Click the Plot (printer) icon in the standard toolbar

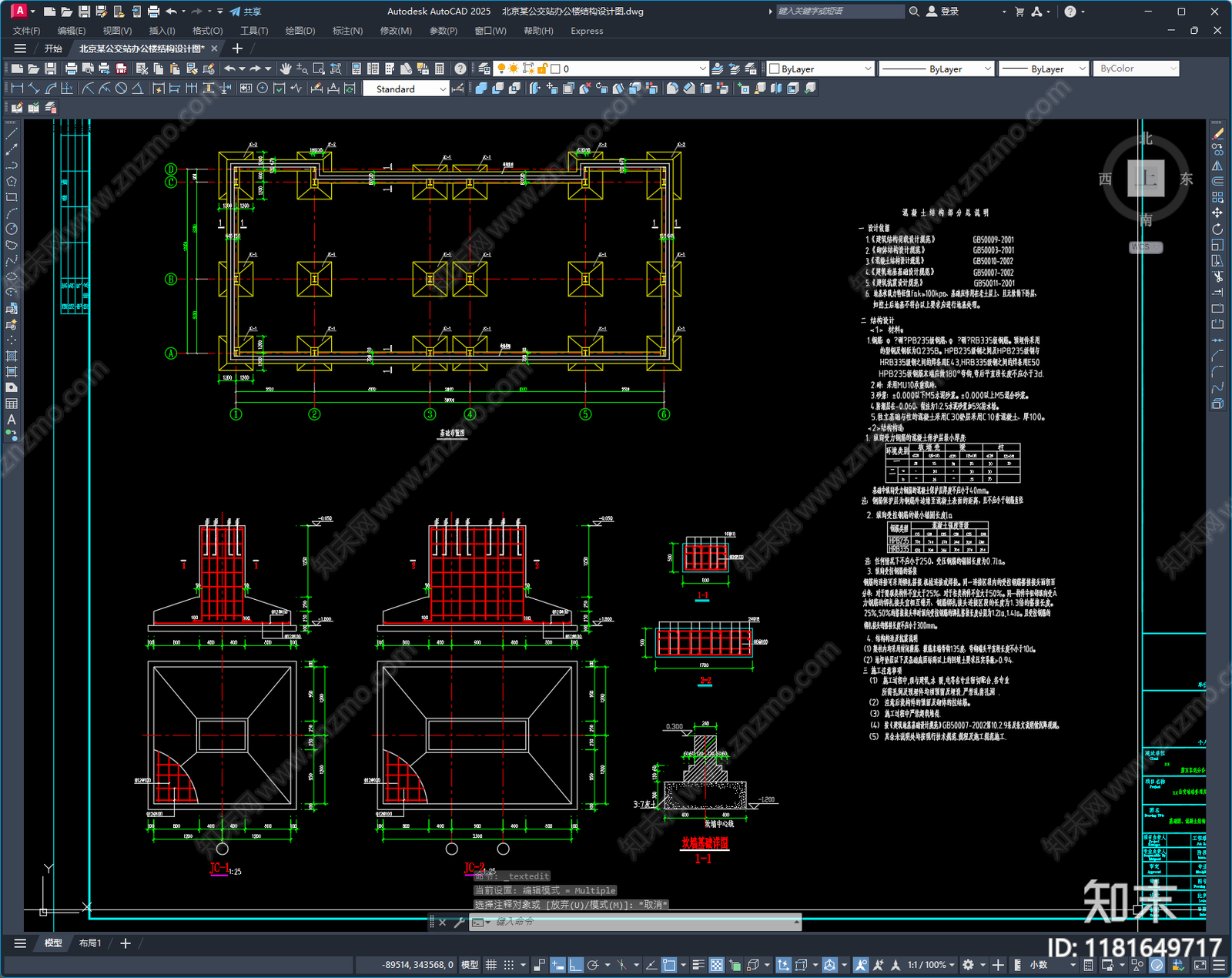71,69
